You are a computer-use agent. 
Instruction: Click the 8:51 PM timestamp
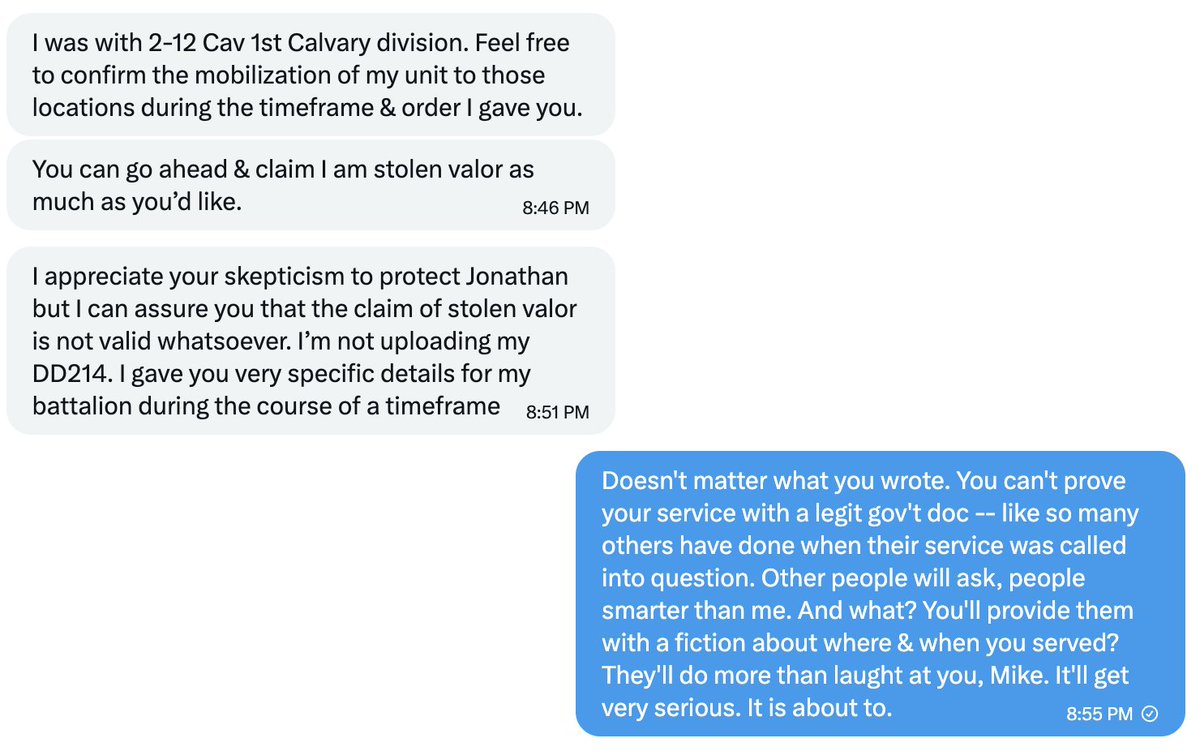click(x=557, y=411)
